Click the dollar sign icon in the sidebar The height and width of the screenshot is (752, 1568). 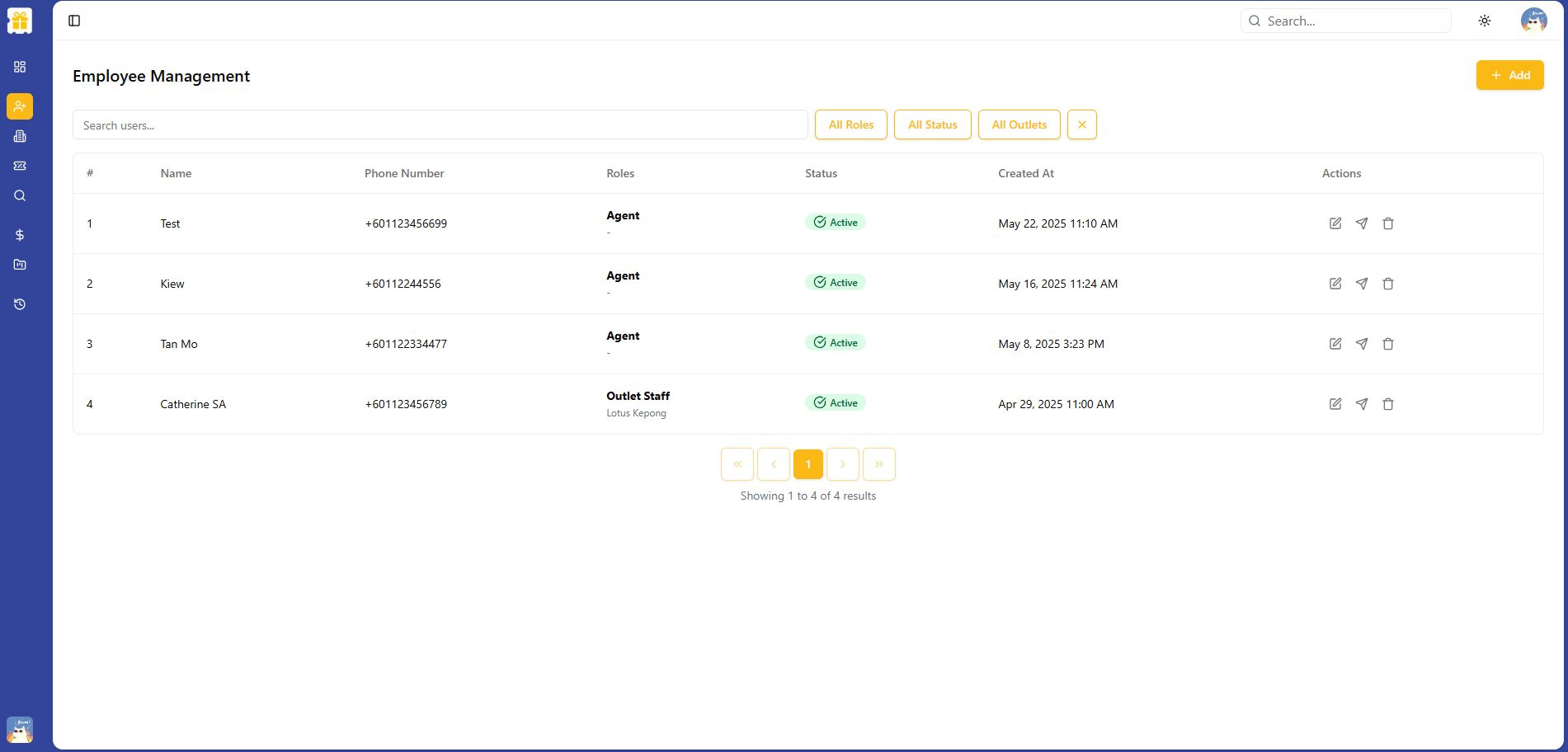20,235
